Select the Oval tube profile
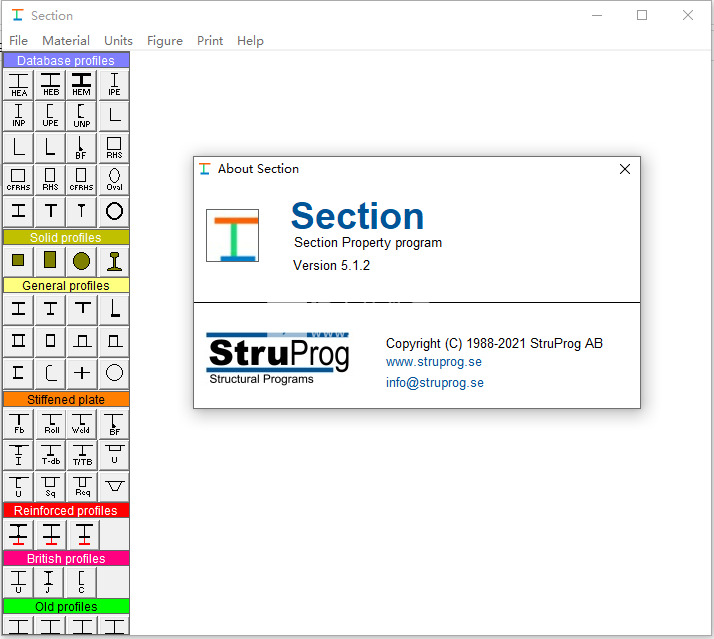Screen dimensions: 714x639 114,180
